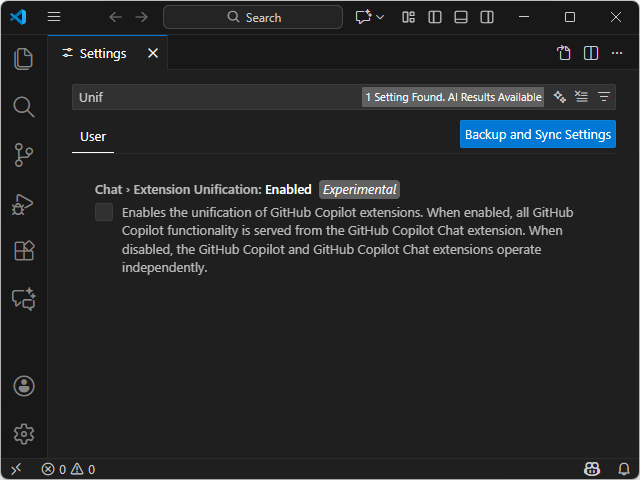Toggle the bottom panel layout button
640x480 pixels.
[x=461, y=17]
